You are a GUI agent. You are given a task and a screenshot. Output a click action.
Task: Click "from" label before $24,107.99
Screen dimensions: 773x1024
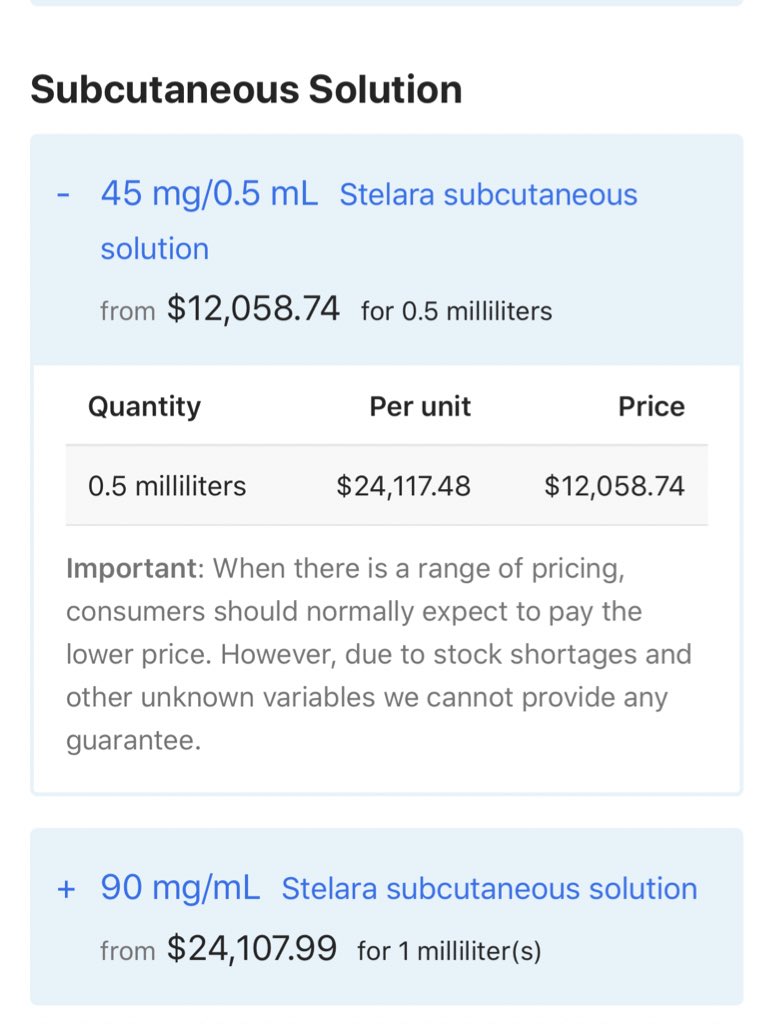127,950
